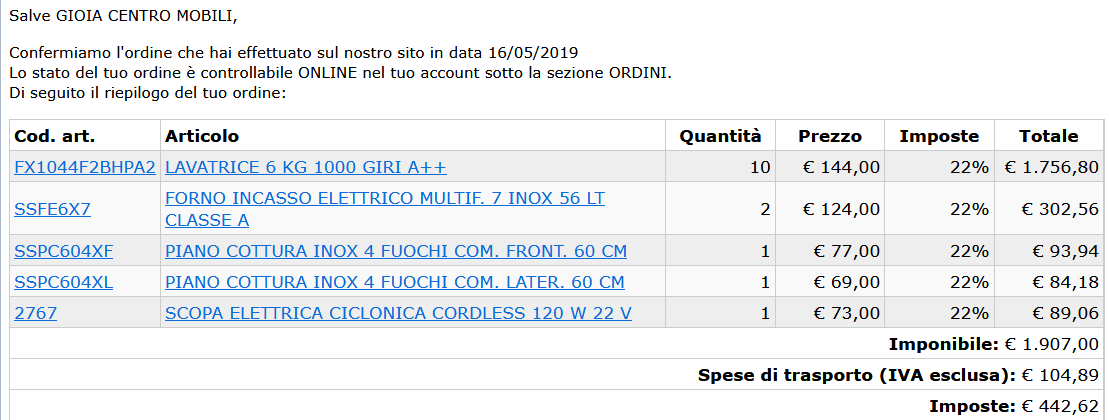Click the Prezzo column header
1109x420 pixels.
pos(830,136)
